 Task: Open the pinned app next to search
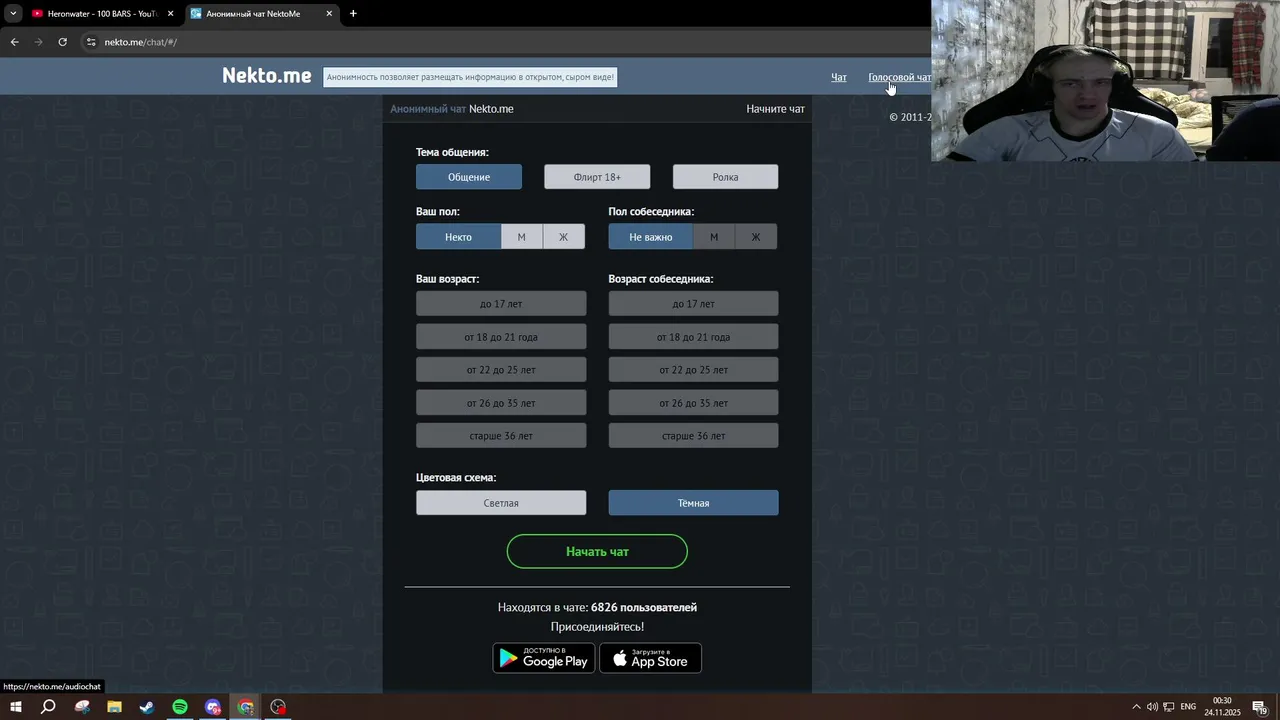[82, 707]
